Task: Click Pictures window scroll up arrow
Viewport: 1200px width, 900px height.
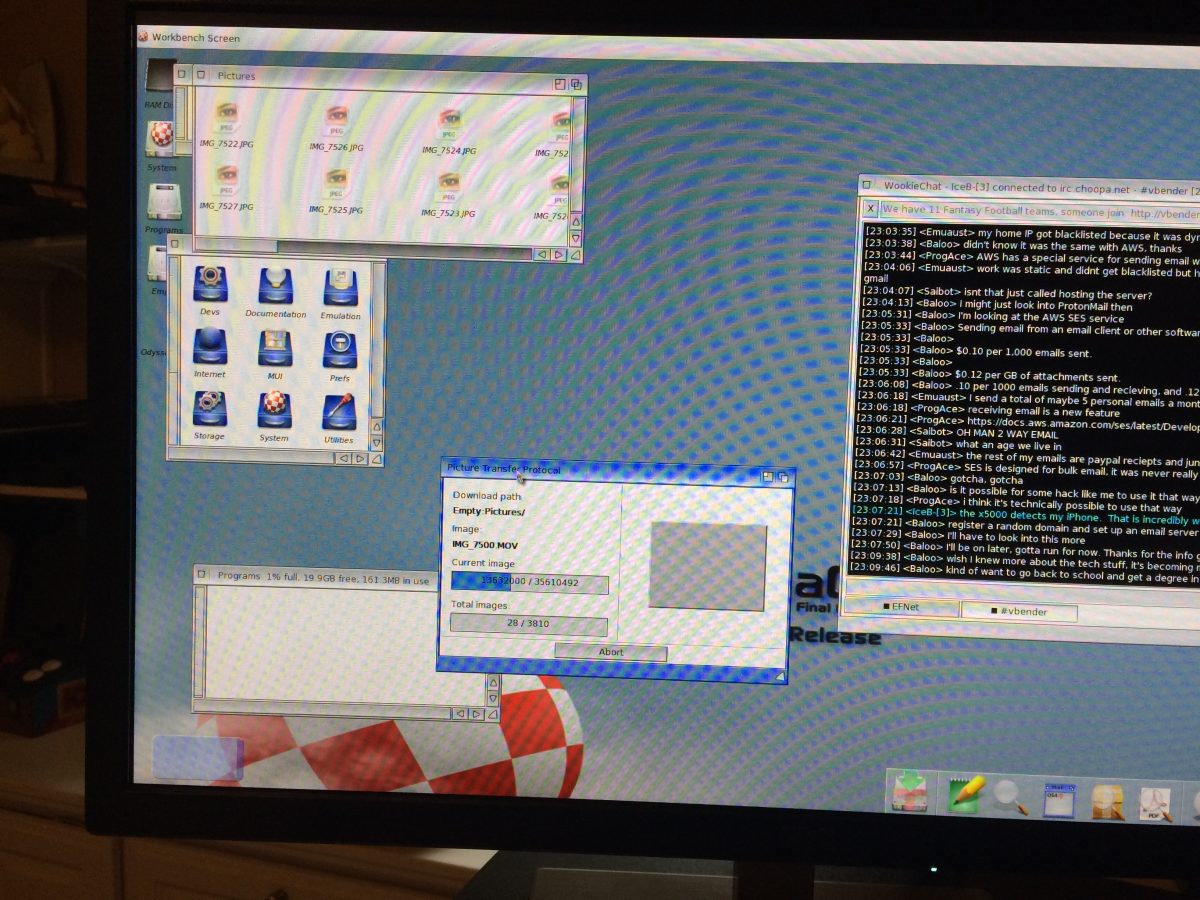Action: coord(575,221)
